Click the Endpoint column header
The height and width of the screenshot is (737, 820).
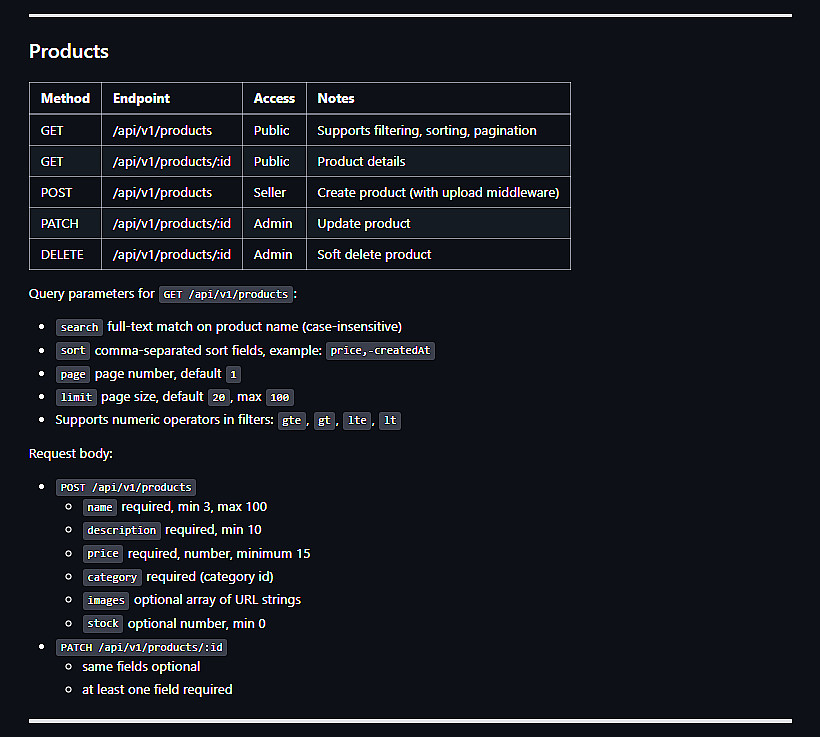click(x=141, y=99)
